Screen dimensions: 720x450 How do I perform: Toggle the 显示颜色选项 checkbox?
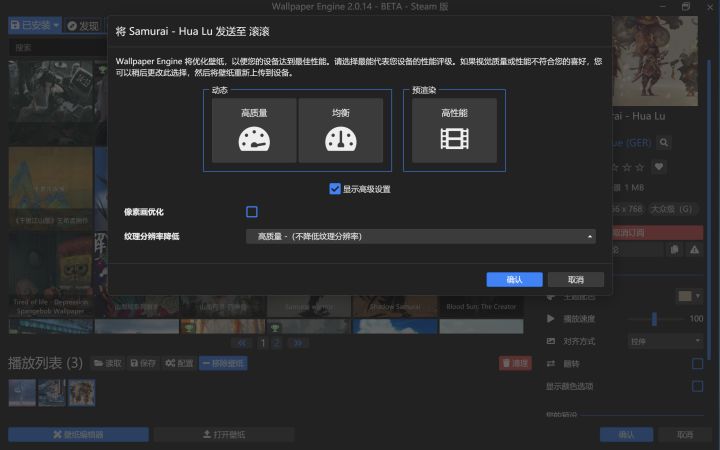tap(697, 386)
